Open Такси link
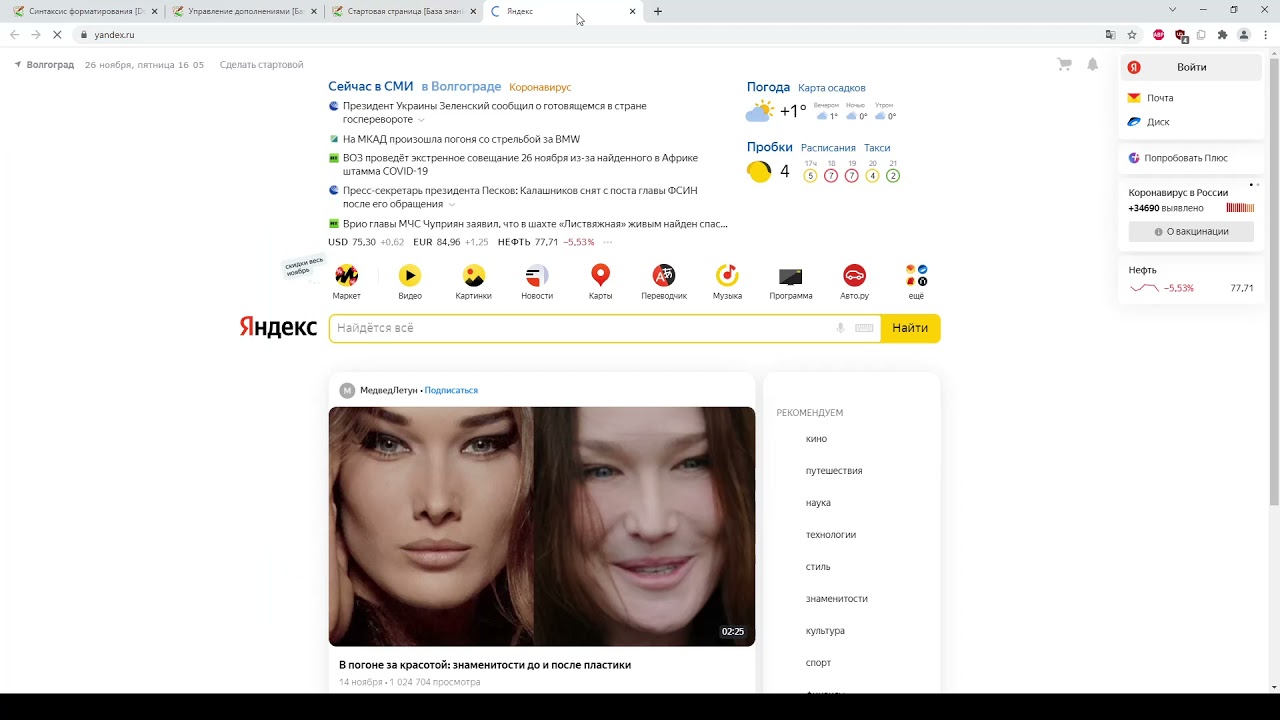 (877, 148)
